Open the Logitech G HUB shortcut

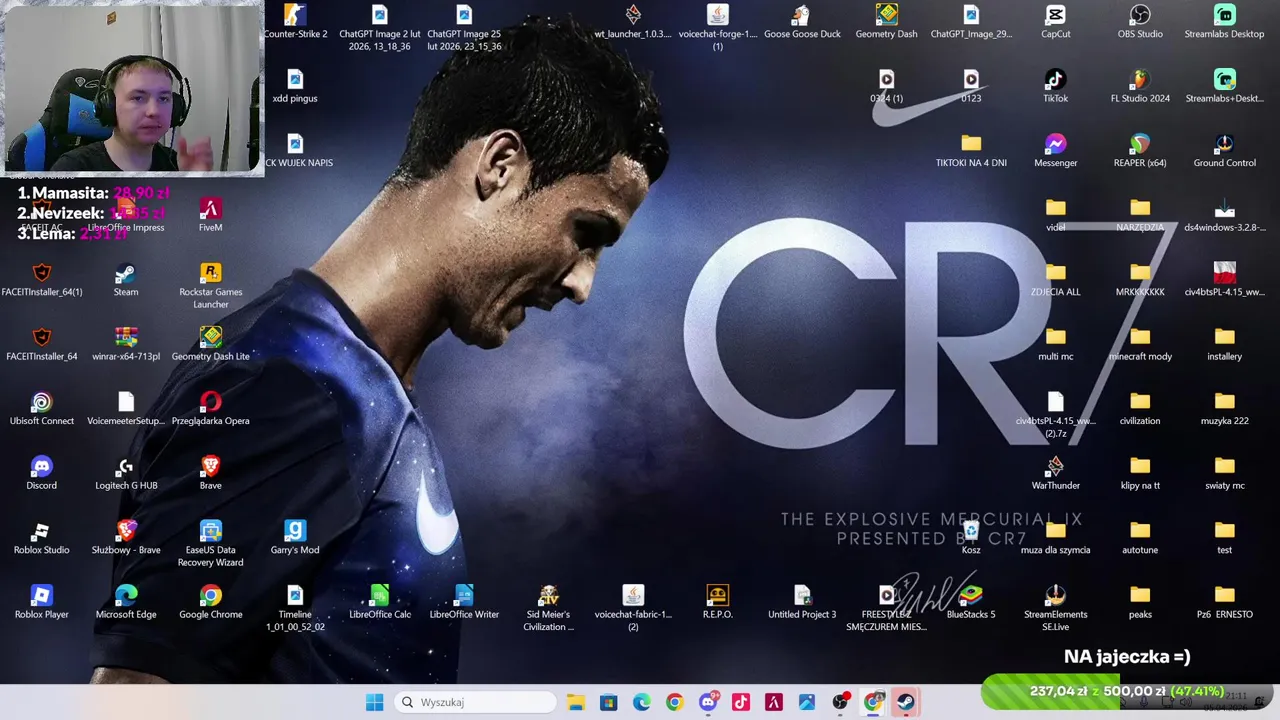click(x=126, y=473)
